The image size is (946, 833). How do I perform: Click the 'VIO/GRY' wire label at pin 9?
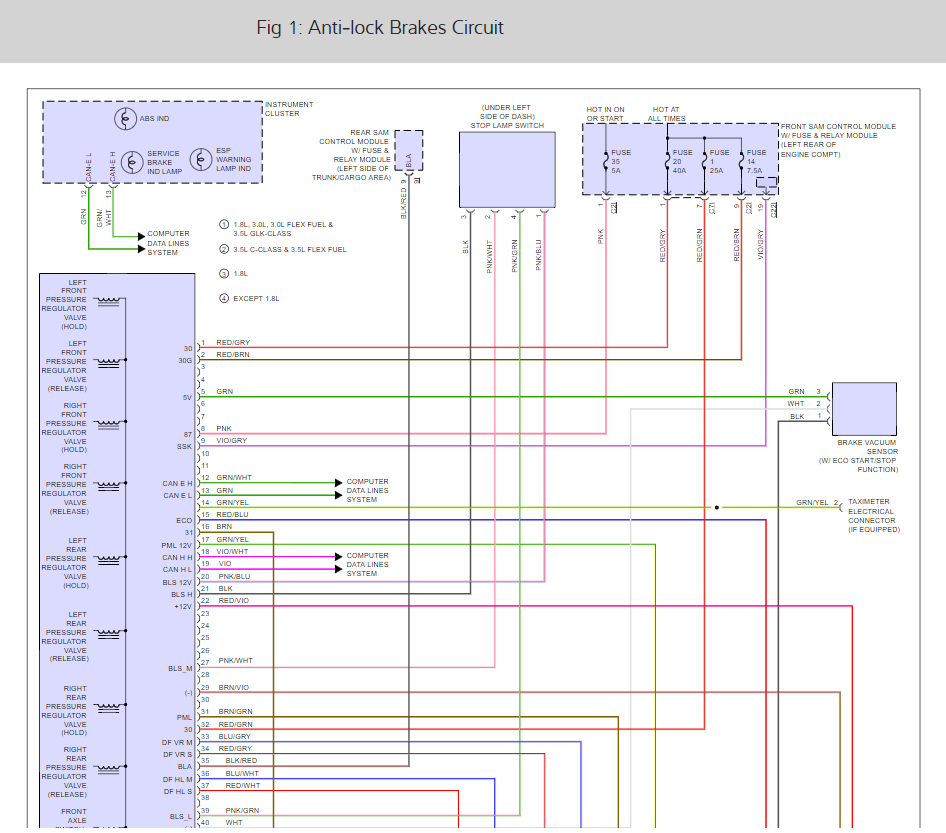click(232, 440)
